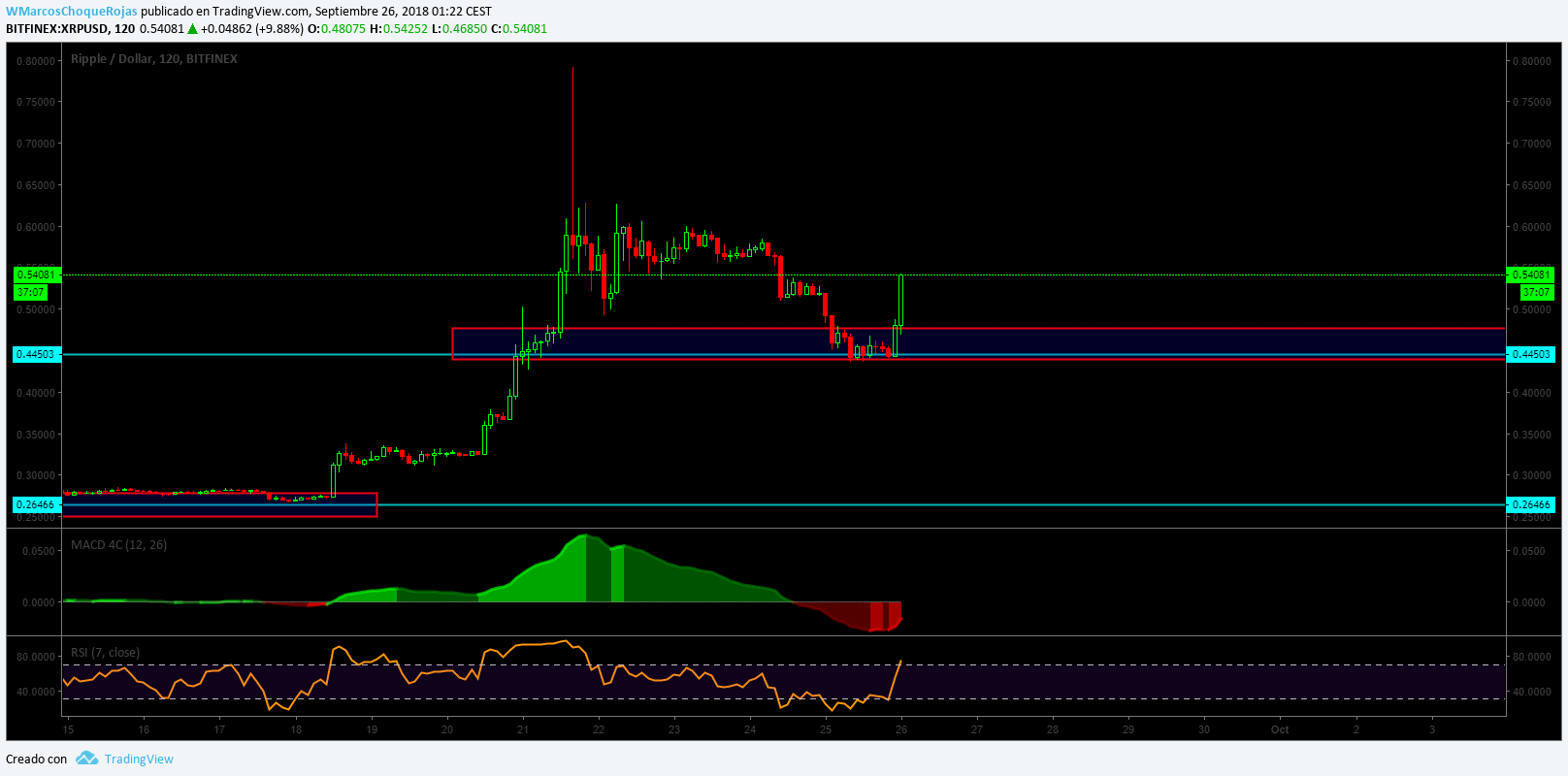
Task: Click the 80.0000 RSI left axis label
Action: [x=36, y=657]
